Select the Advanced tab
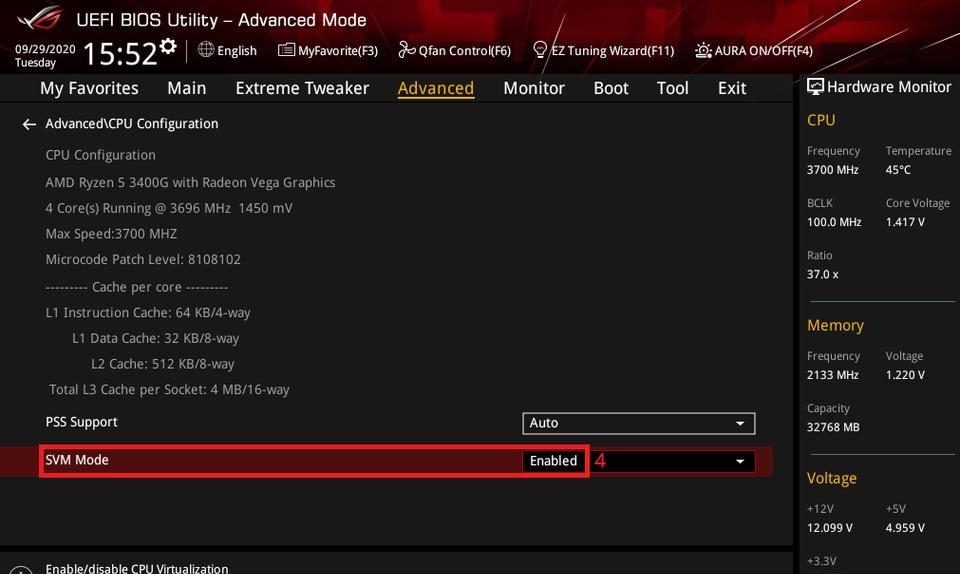Screen dimensions: 960x574 click(436, 88)
